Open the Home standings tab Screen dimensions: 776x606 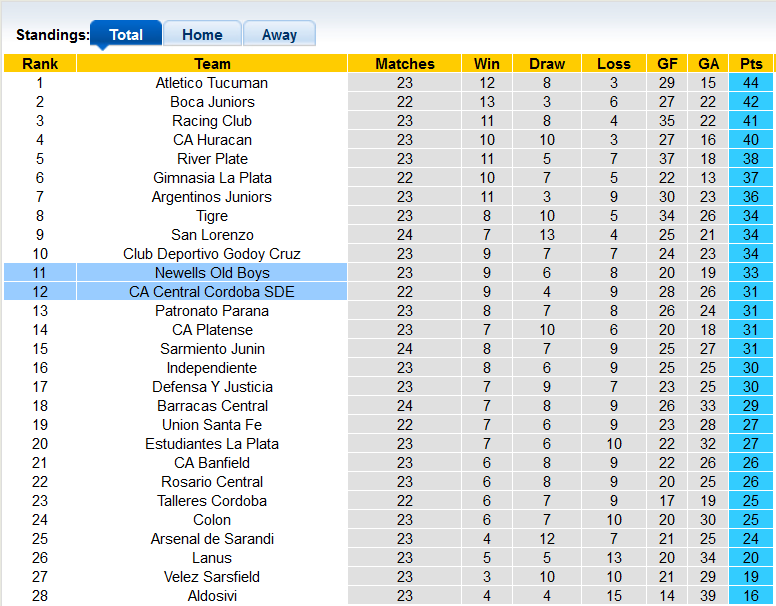(x=202, y=34)
